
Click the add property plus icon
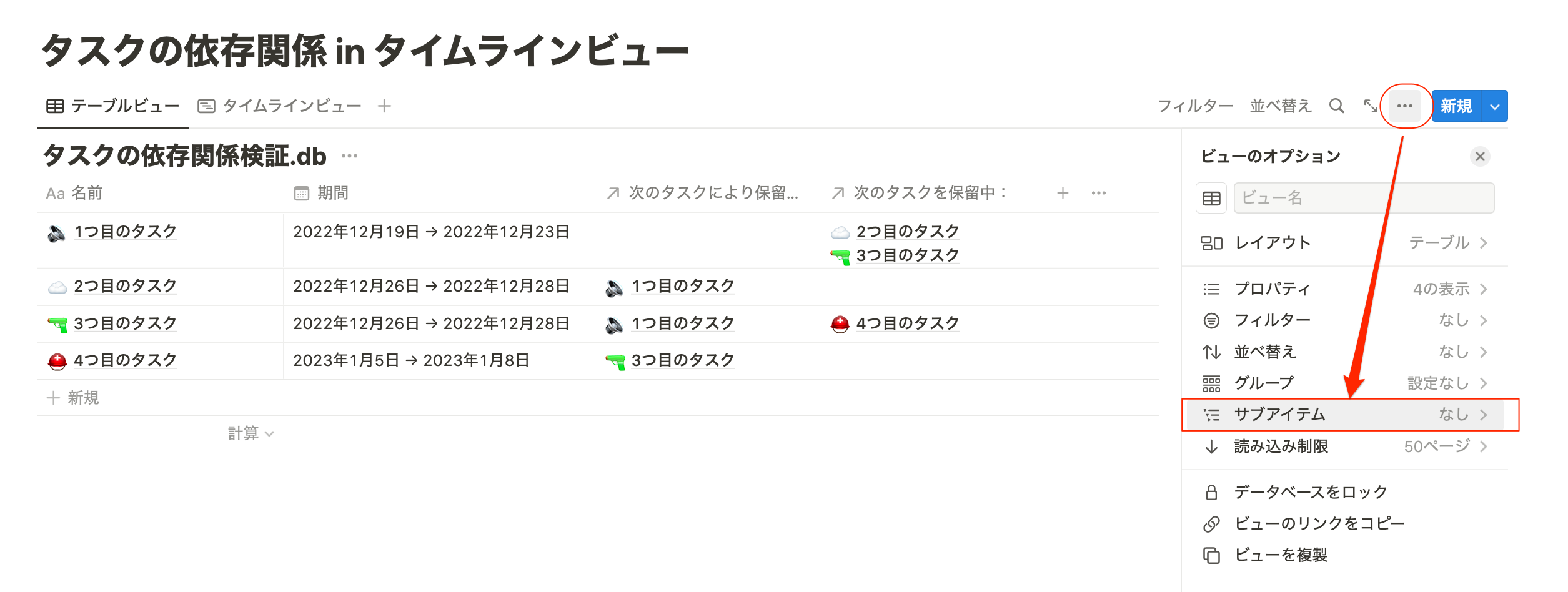point(1063,193)
